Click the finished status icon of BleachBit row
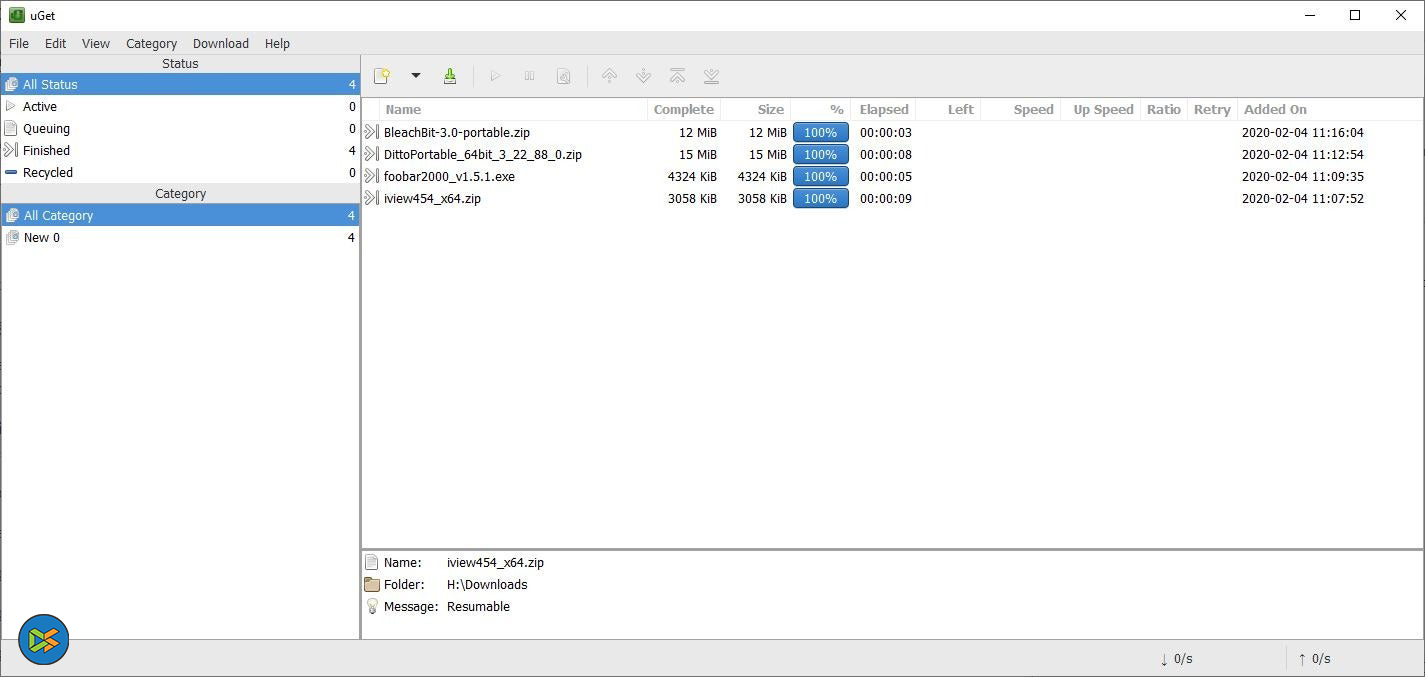1425x677 pixels. (x=371, y=132)
